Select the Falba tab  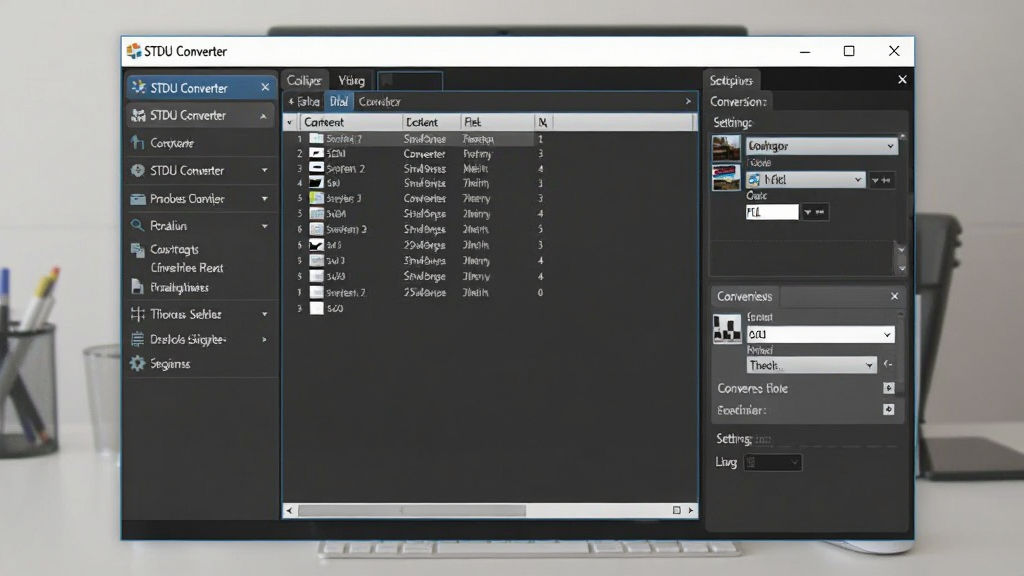tap(308, 102)
